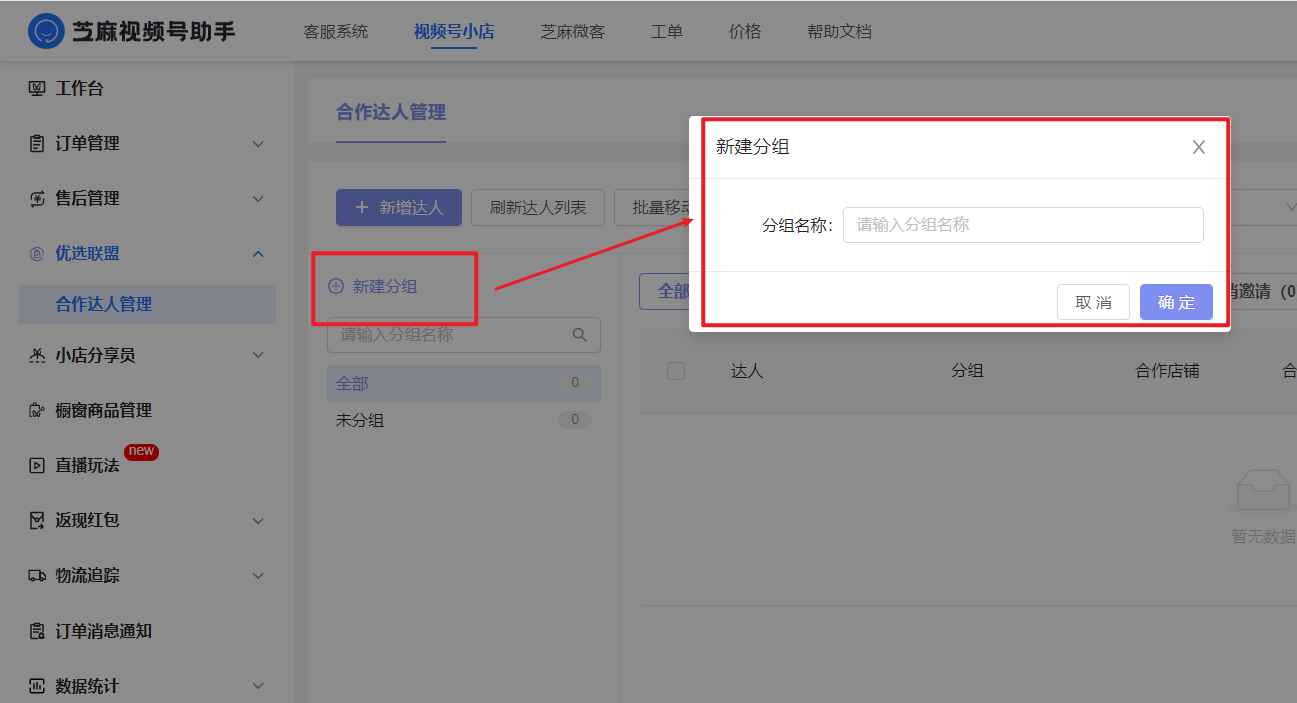Image resolution: width=1297 pixels, height=703 pixels.
Task: Click the 新建分组 dialog title text
Action: [x=753, y=147]
